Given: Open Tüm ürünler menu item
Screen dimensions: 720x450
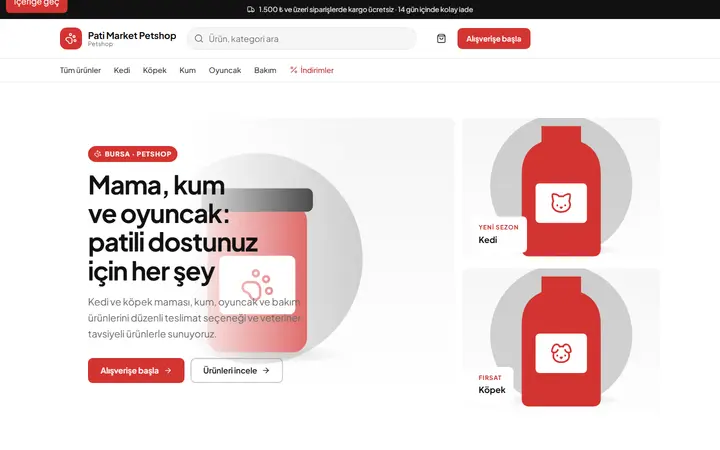Looking at the screenshot, I should 80,70.
